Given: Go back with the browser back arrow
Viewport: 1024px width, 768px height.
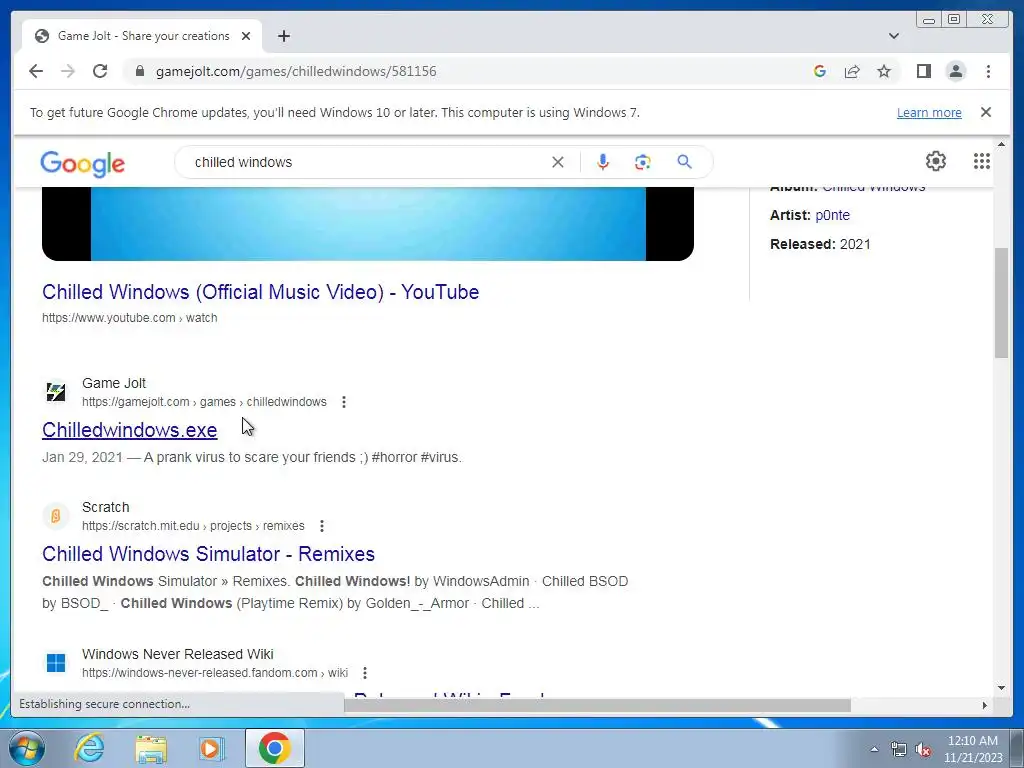Looking at the screenshot, I should 36,71.
